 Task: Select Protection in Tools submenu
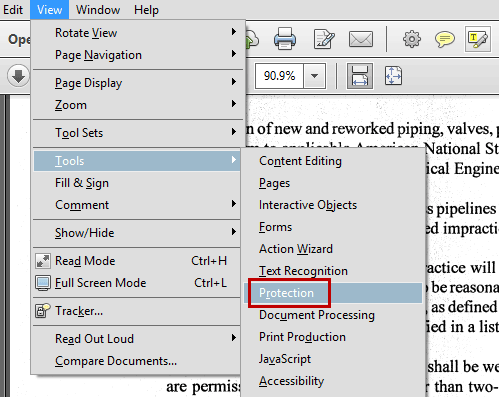click(x=333, y=293)
